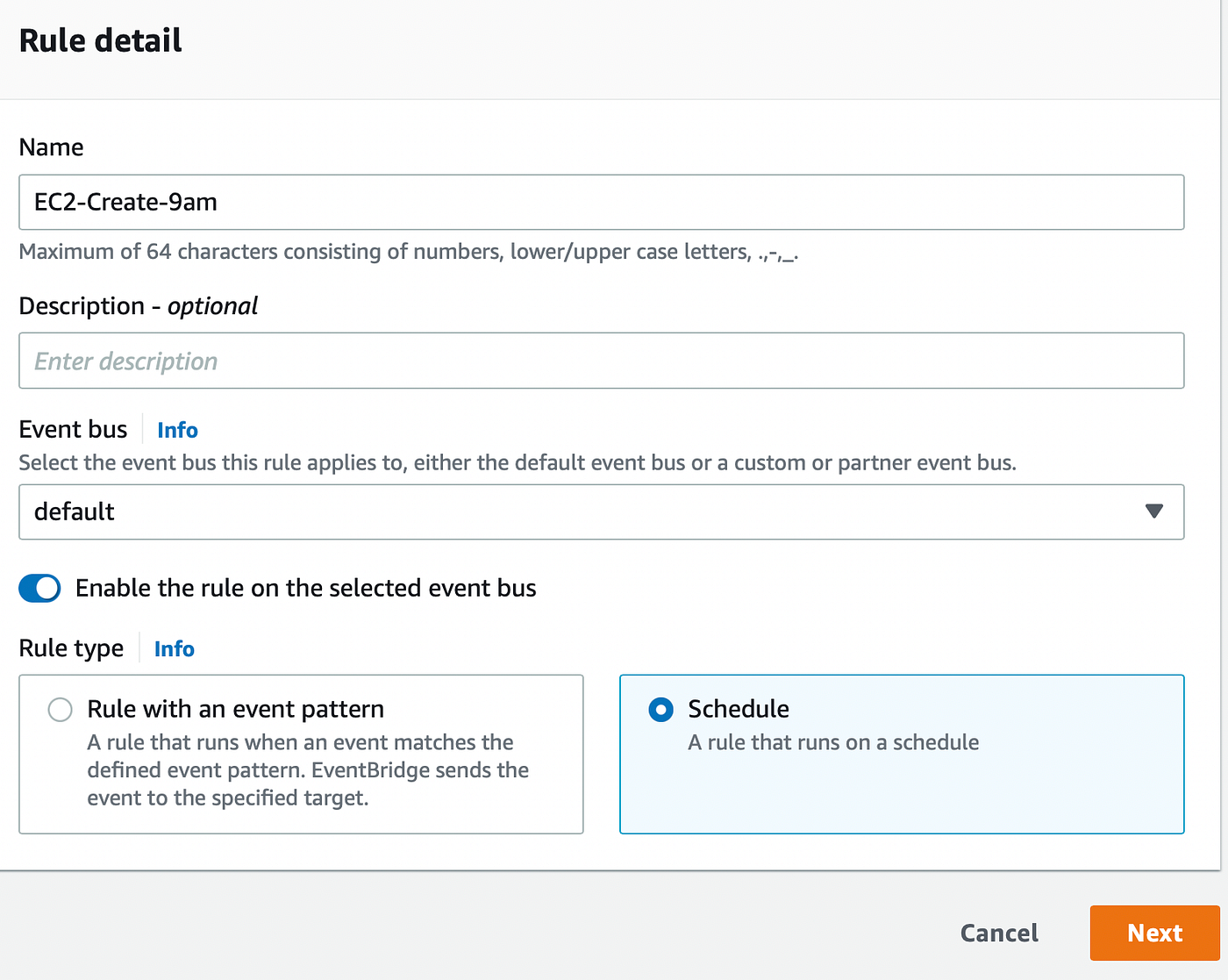Click the default text inside event bus combo
The image size is (1228, 980).
[x=74, y=511]
